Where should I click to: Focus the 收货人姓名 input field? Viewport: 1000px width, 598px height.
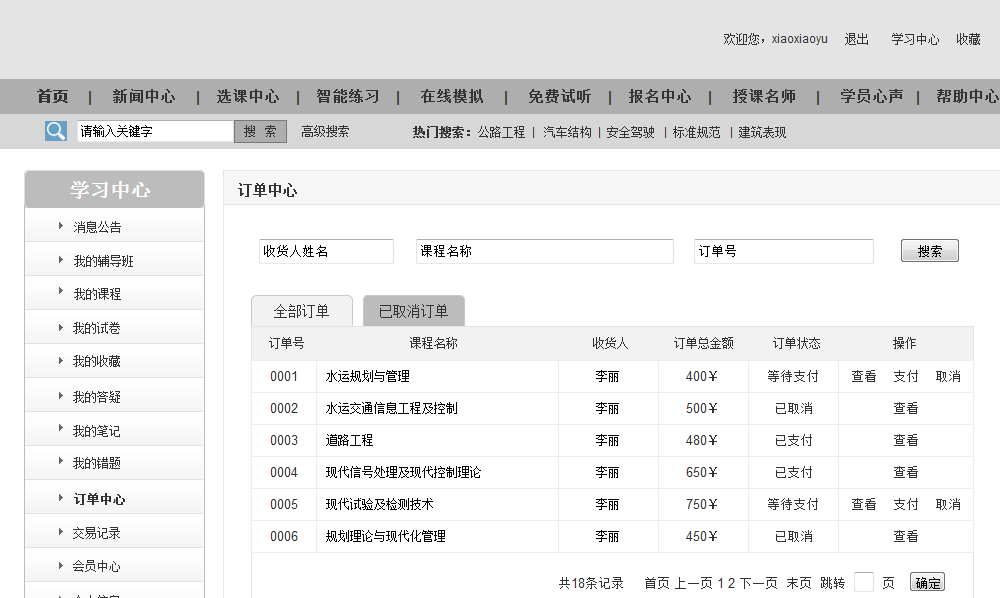(x=326, y=252)
